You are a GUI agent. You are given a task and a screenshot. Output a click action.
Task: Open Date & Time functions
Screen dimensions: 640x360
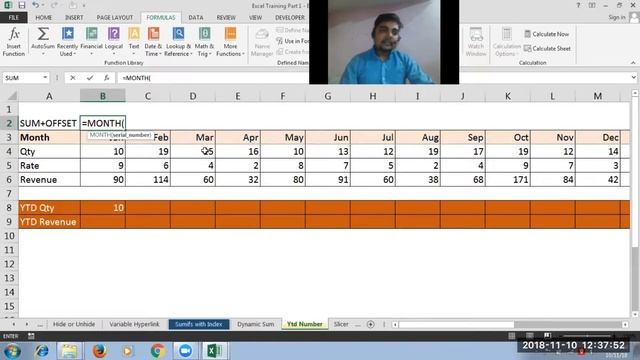coord(153,42)
